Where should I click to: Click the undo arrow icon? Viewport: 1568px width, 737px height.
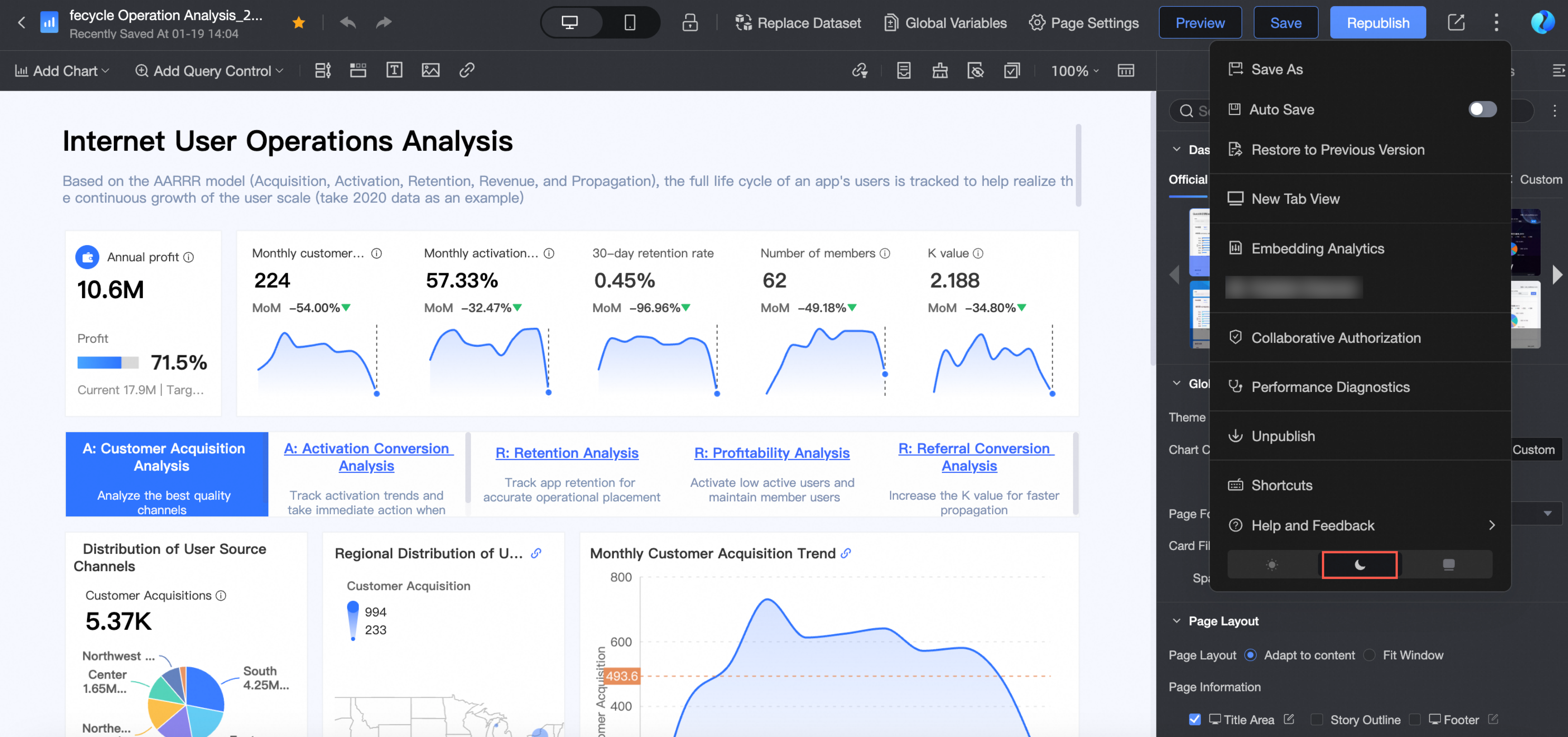pyautogui.click(x=348, y=23)
